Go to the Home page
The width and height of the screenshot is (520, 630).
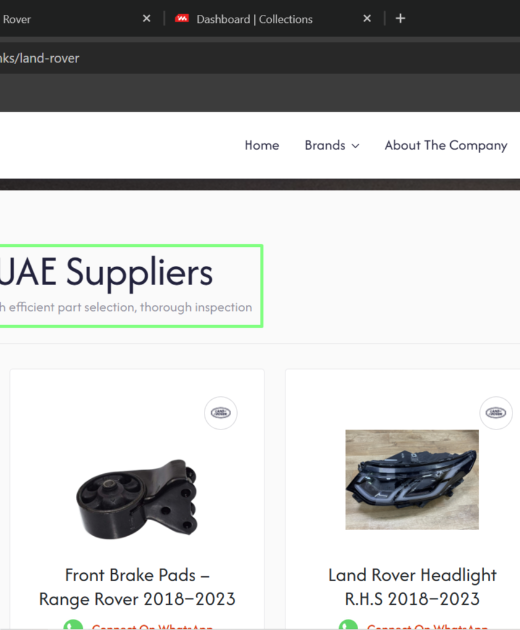(262, 145)
